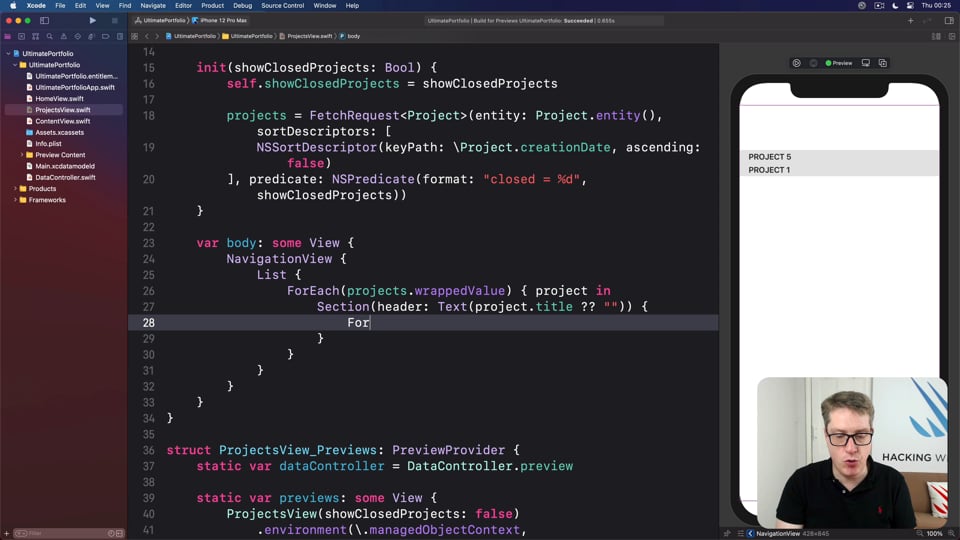Open UltimatePortfolio folder in jump bar
This screenshot has height=540, width=960.
tap(247, 36)
